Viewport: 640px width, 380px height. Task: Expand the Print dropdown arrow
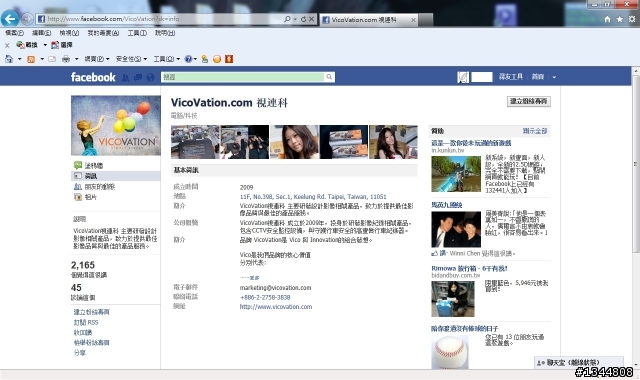click(76, 59)
